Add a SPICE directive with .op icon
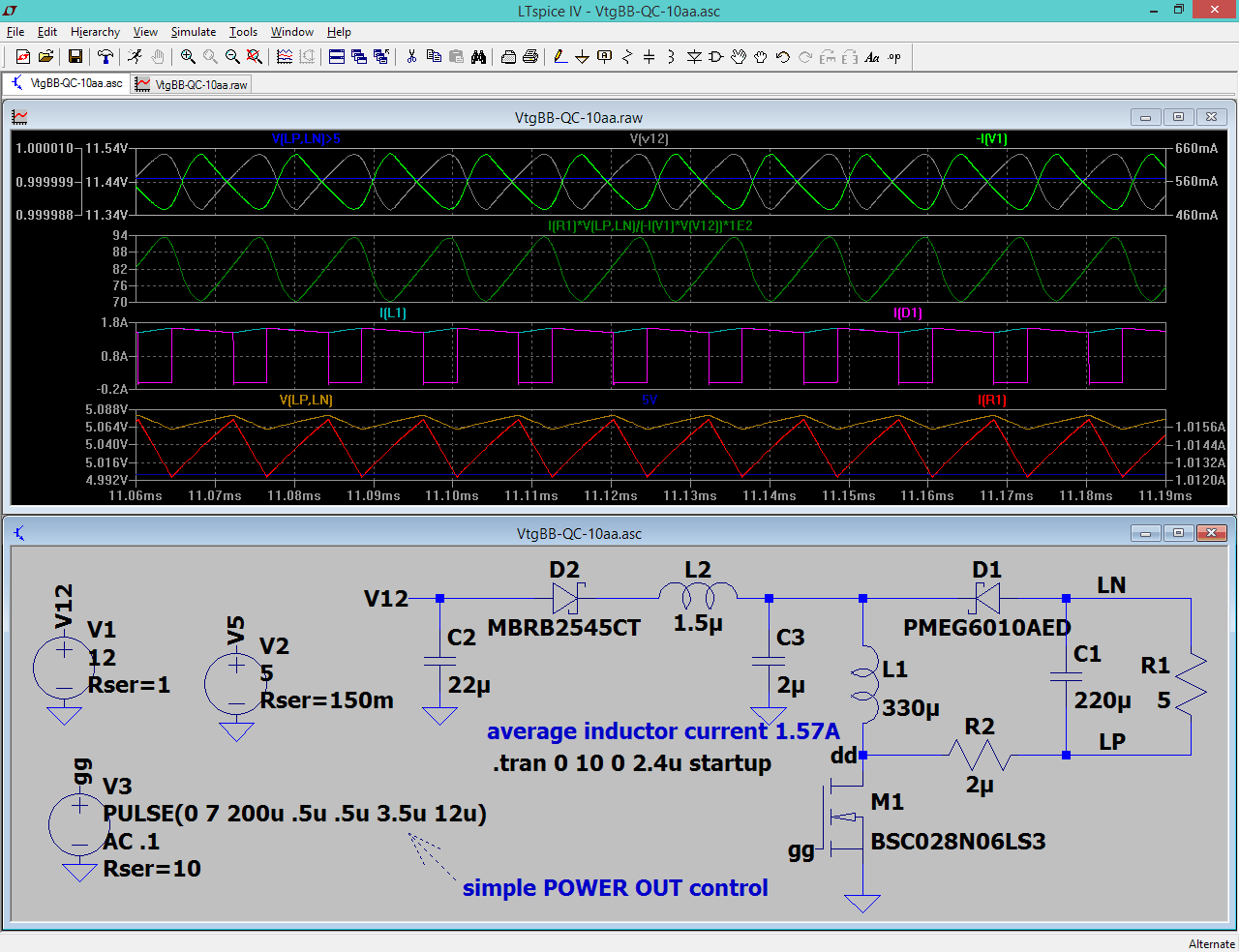The height and width of the screenshot is (952, 1239). (894, 57)
